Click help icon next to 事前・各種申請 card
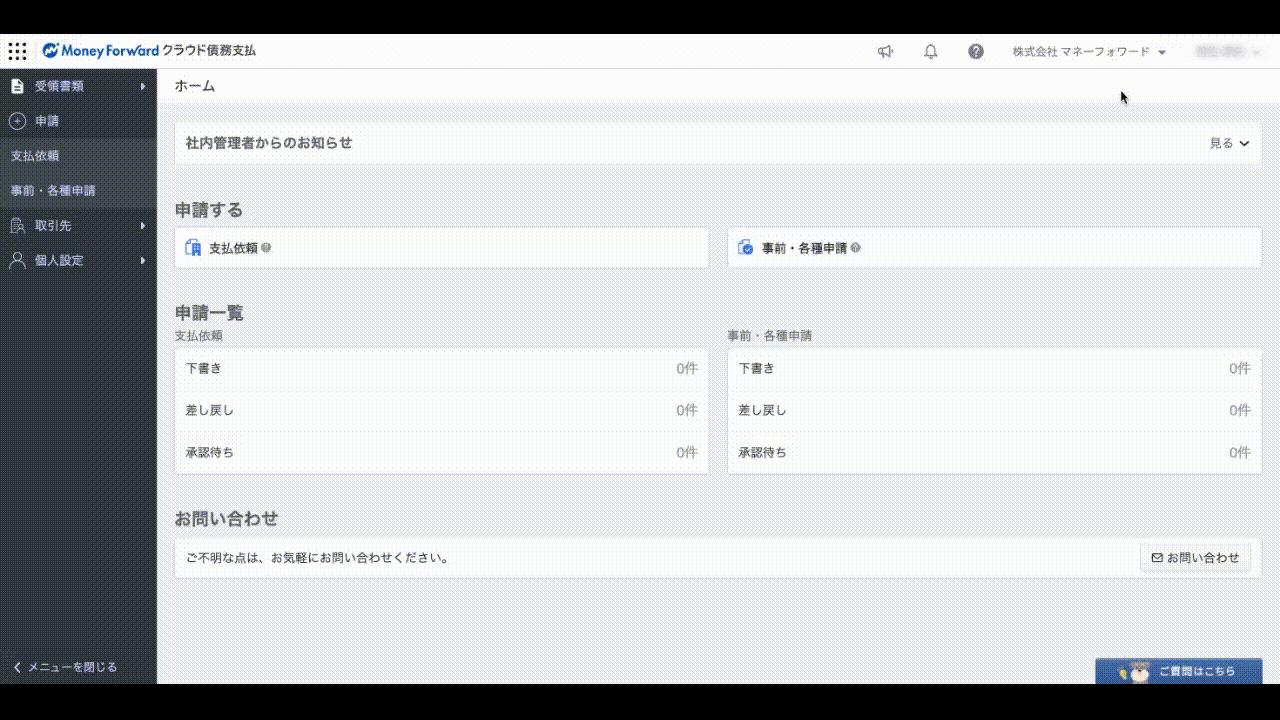The width and height of the screenshot is (1280, 720). pos(855,248)
